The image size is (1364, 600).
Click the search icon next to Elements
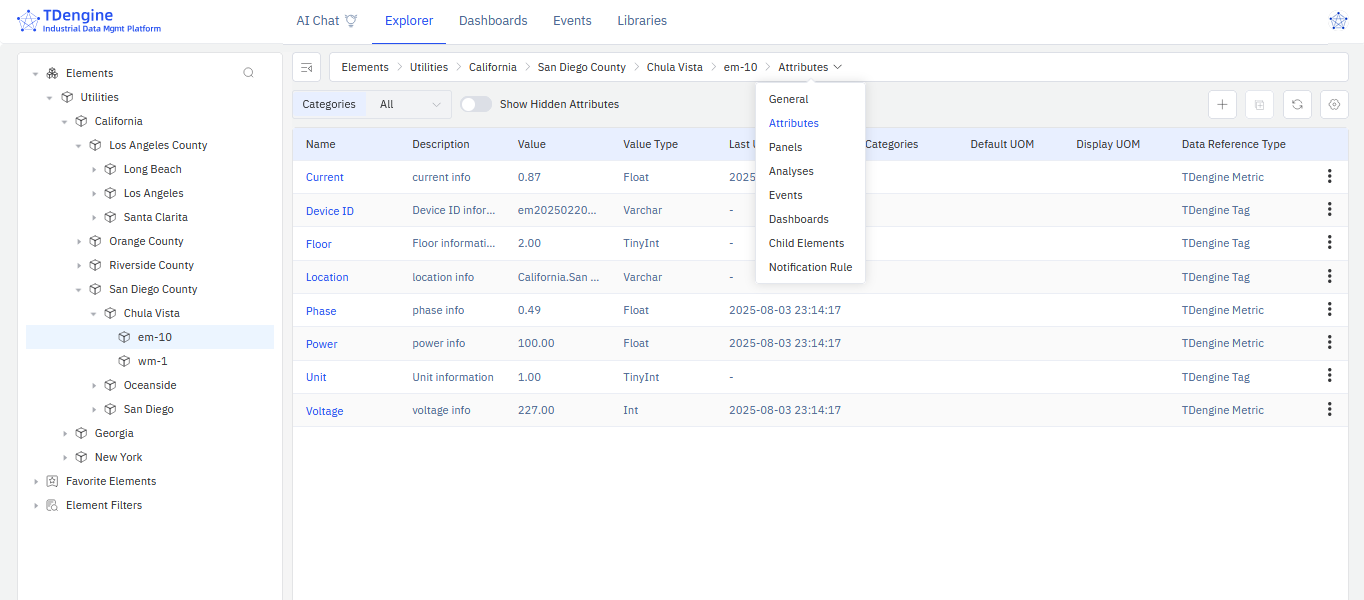coord(248,72)
